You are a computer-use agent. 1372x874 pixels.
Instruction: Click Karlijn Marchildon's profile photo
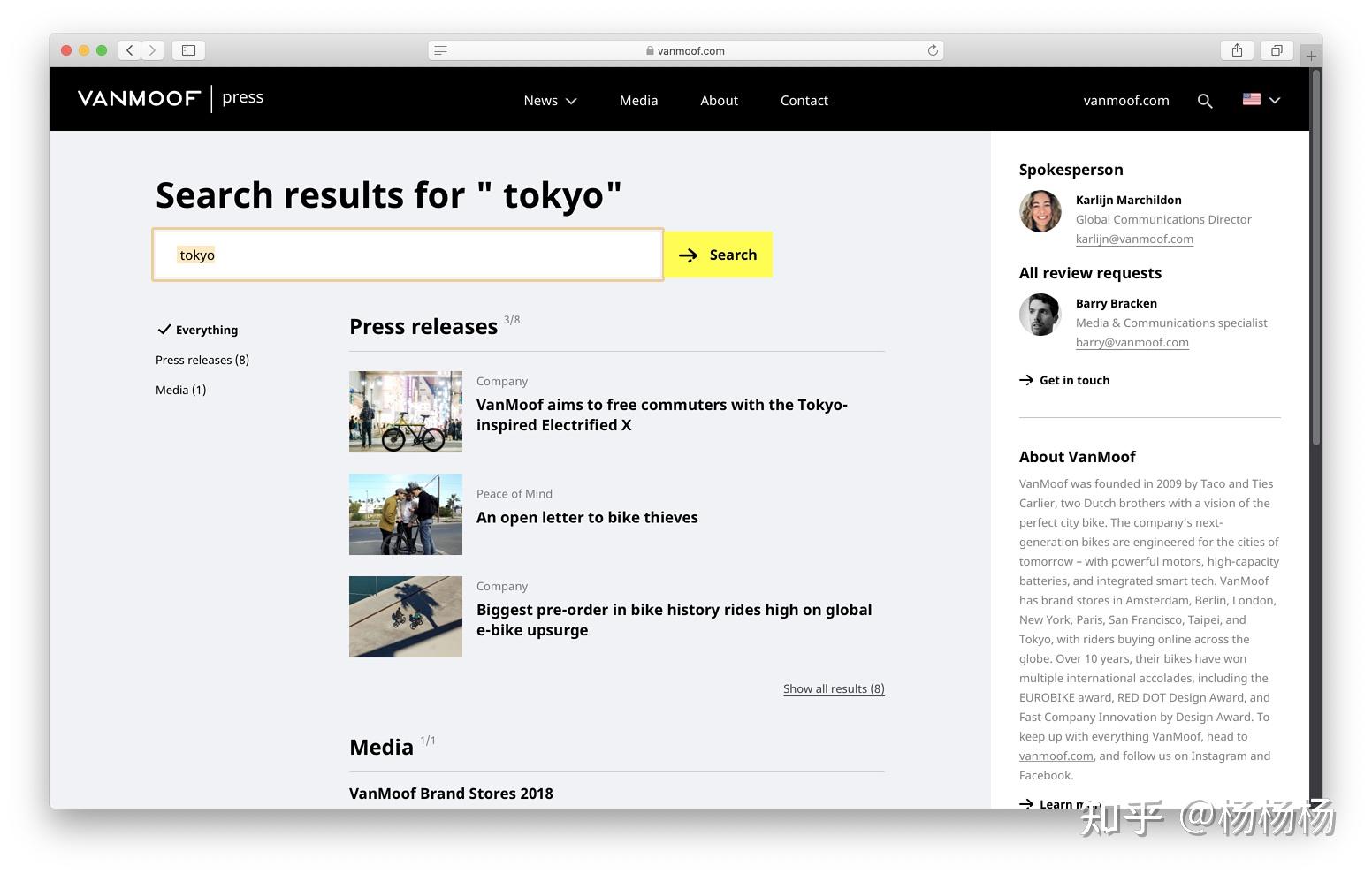pos(1040,211)
